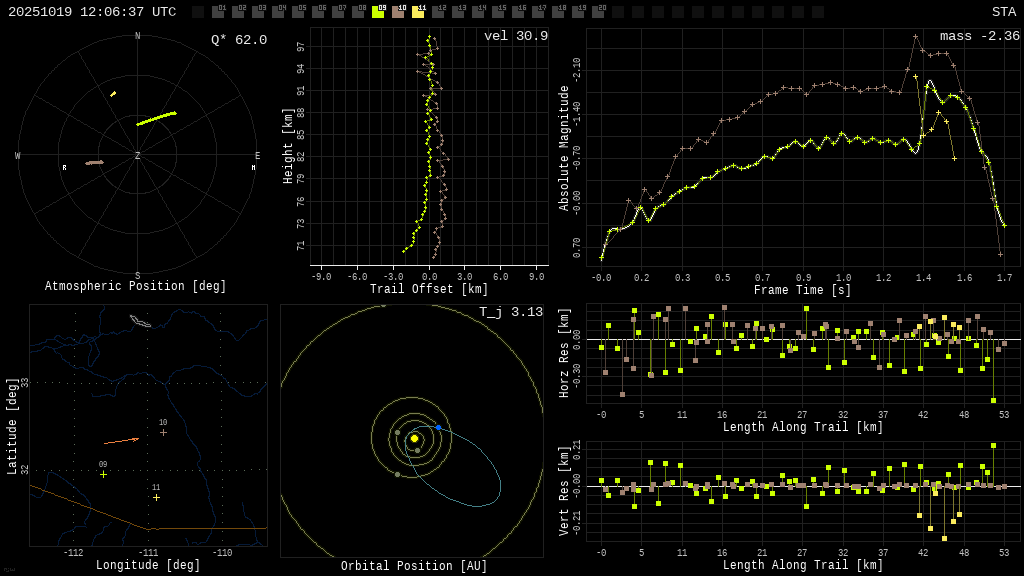The width and height of the screenshot is (1024, 576).
Task: Click the T_j 3.13 value label
Action: click(510, 312)
